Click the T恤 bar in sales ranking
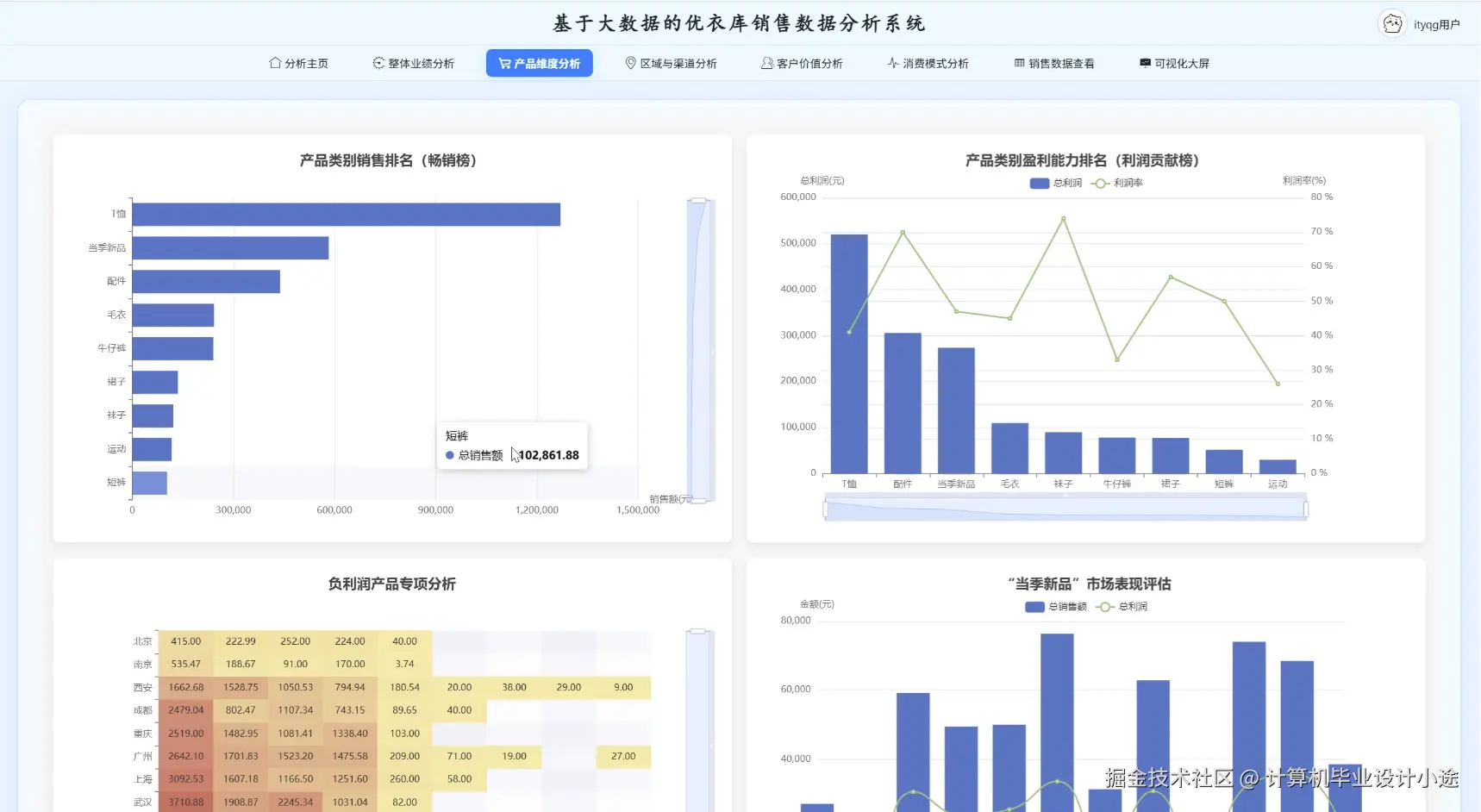The image size is (1481, 812). (346, 215)
